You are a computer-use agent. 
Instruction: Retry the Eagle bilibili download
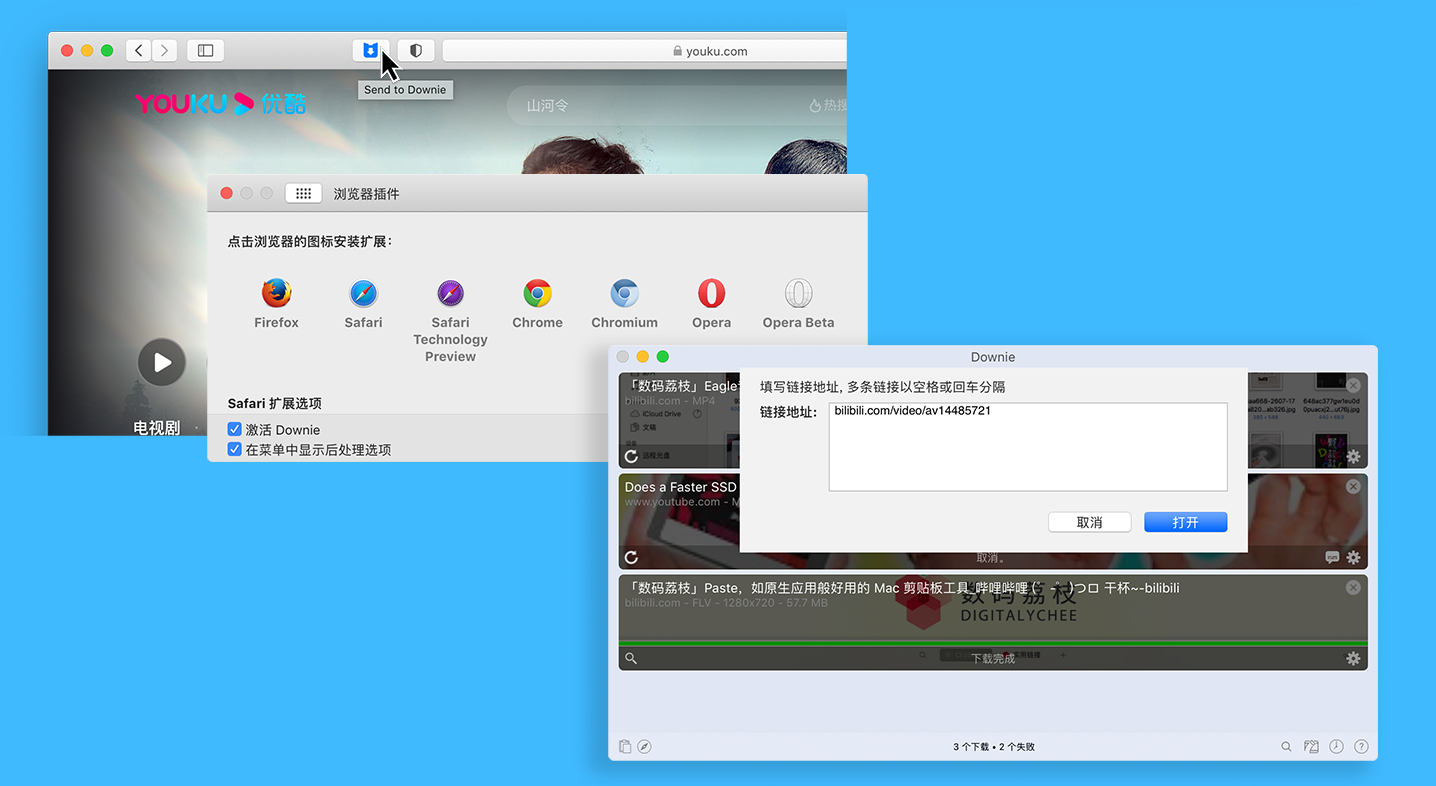(631, 457)
